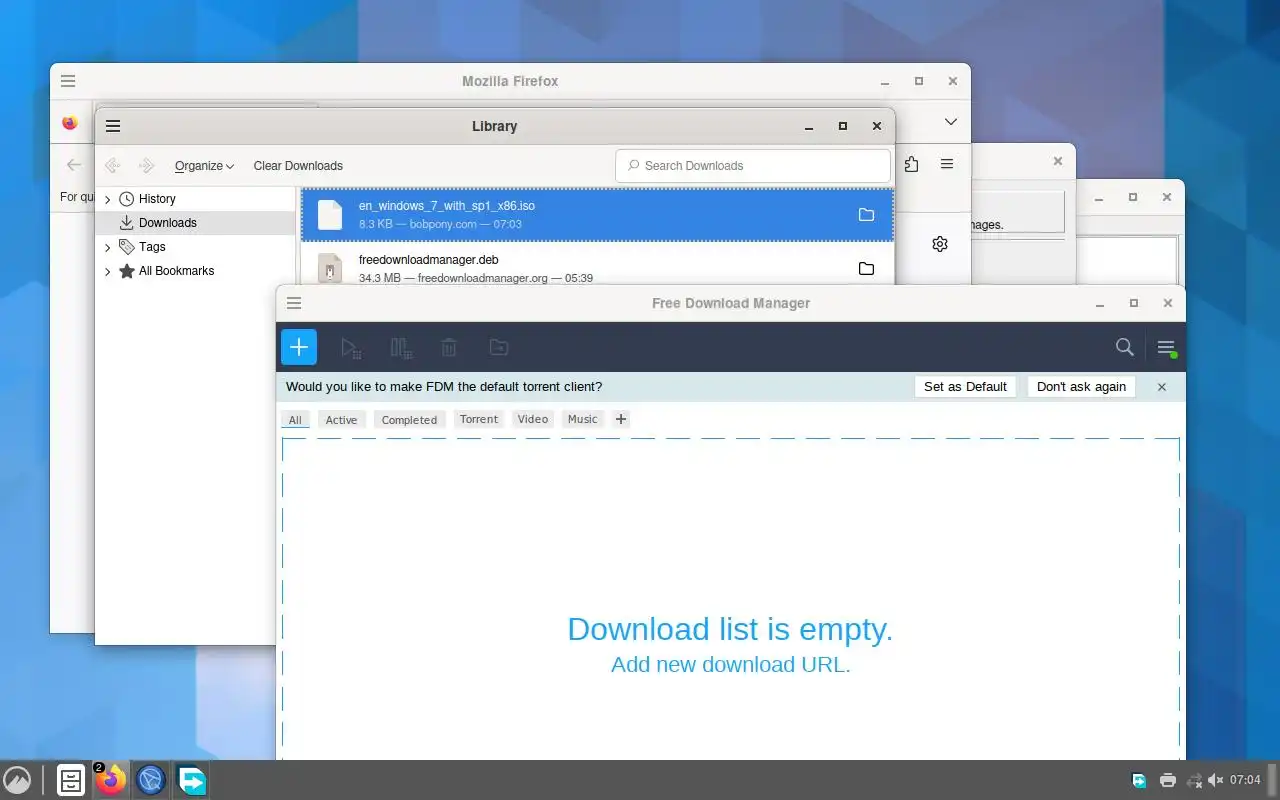Select the Torrent filter tab
The width and height of the screenshot is (1280, 800).
click(x=479, y=420)
